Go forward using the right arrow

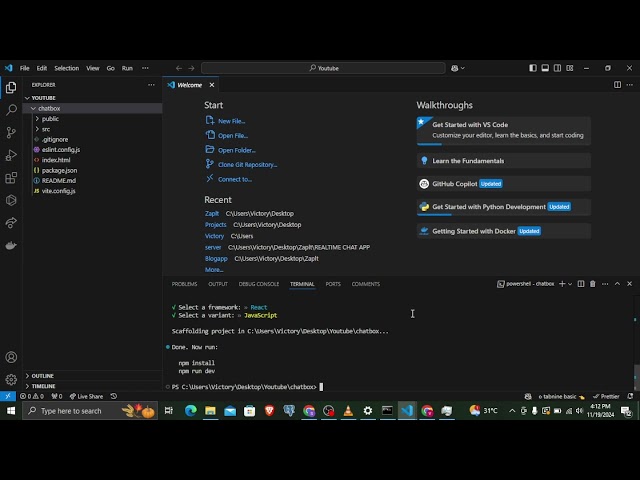191,68
